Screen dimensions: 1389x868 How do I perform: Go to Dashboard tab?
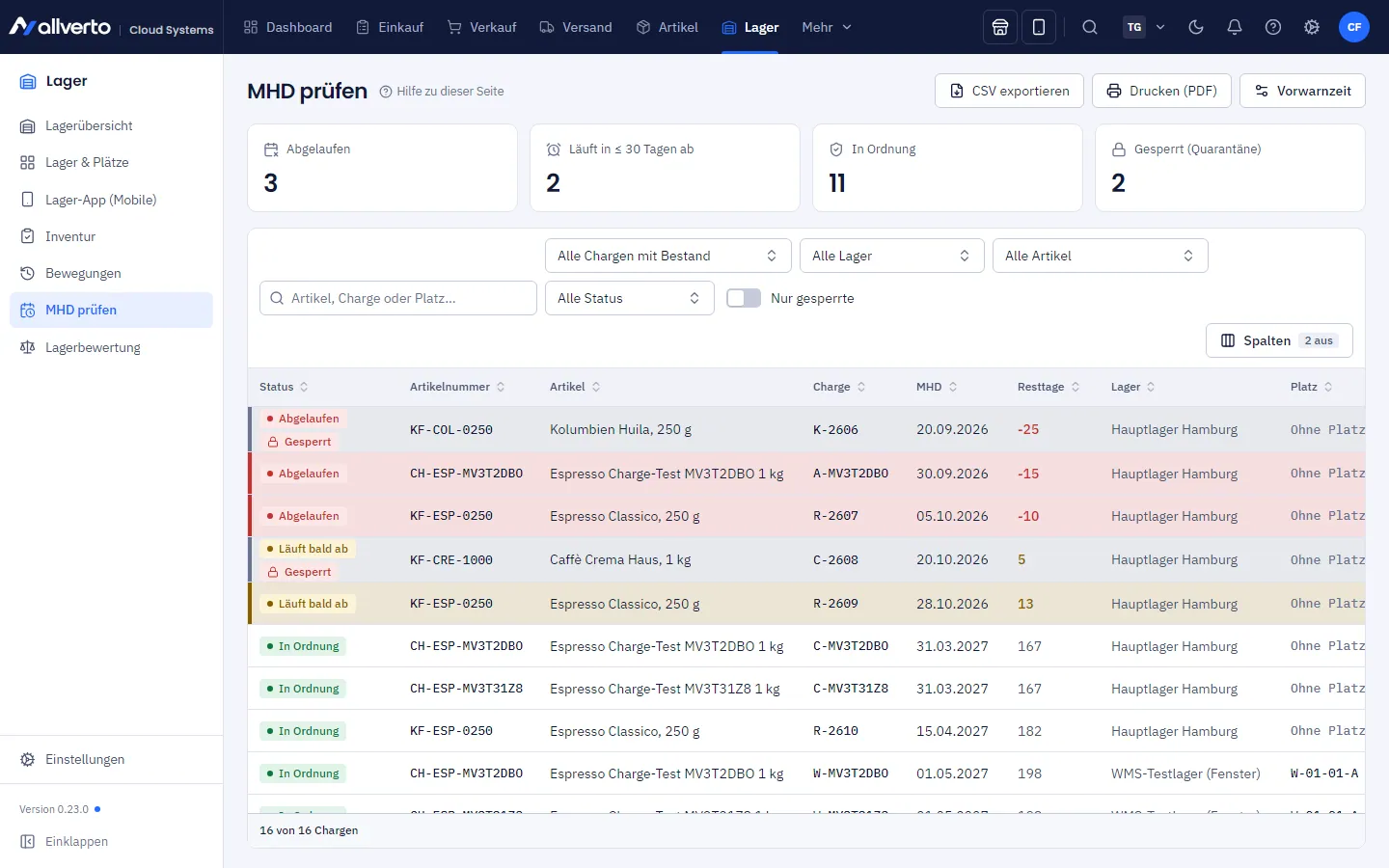pos(287,27)
